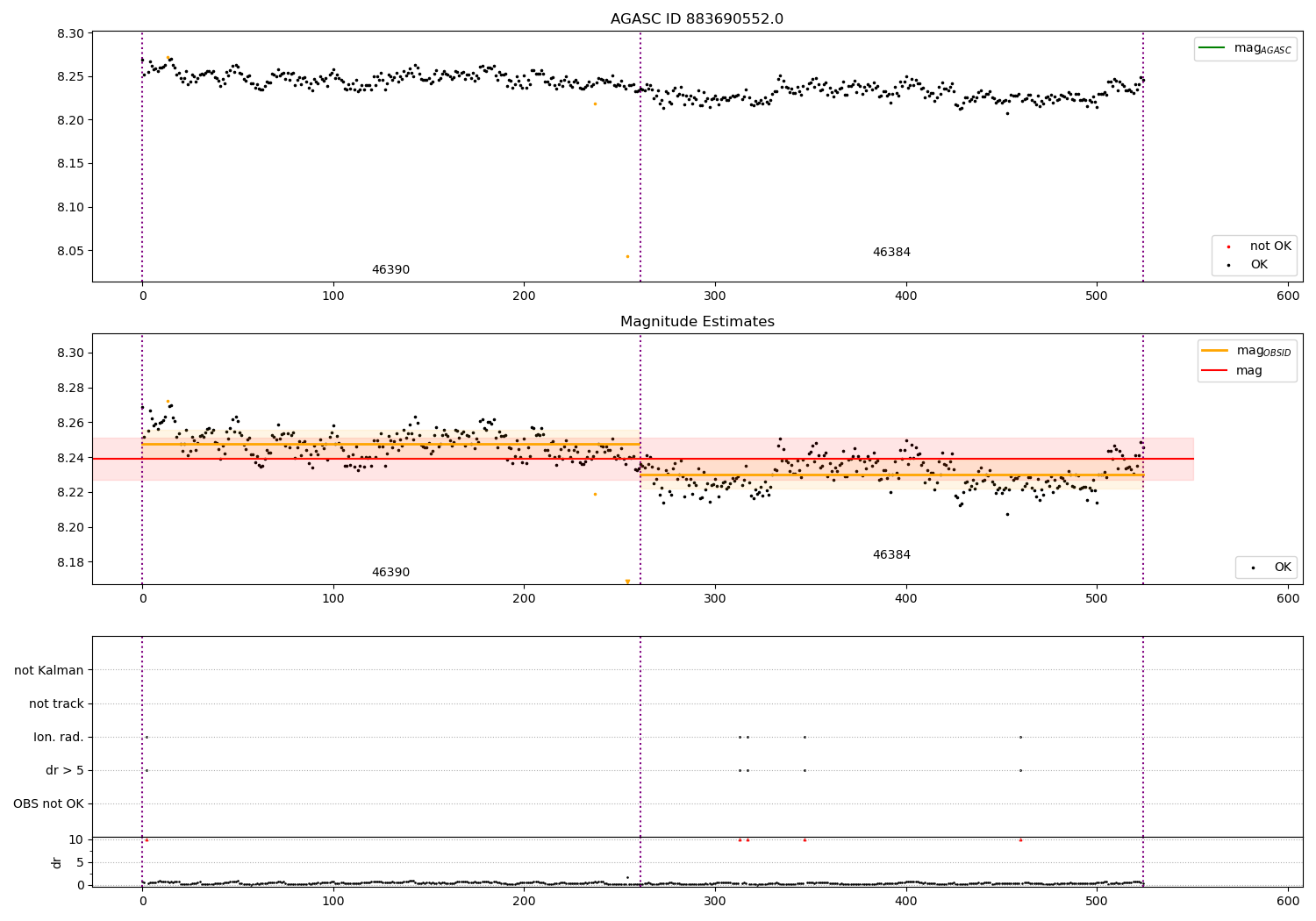
Task: Click the 'dr' y-axis label
Action: pos(57,862)
